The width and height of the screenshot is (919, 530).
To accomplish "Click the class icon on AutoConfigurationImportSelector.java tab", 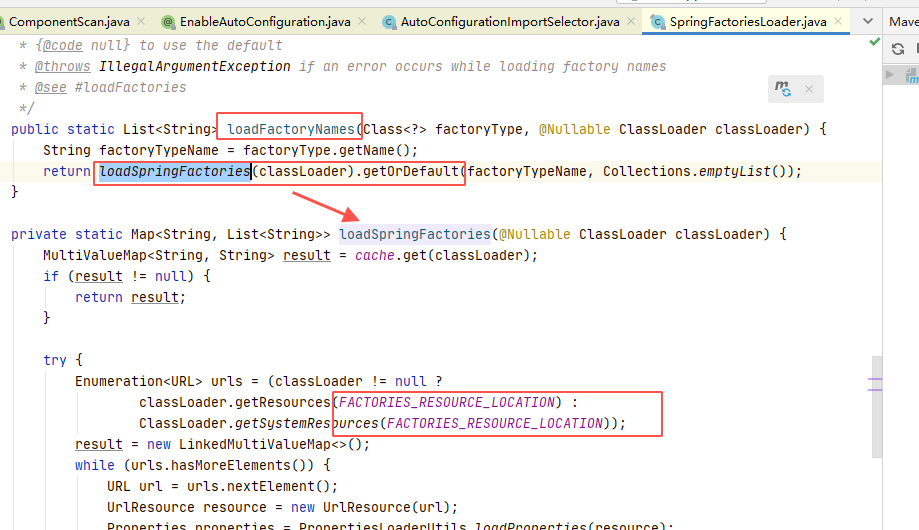I will point(389,22).
